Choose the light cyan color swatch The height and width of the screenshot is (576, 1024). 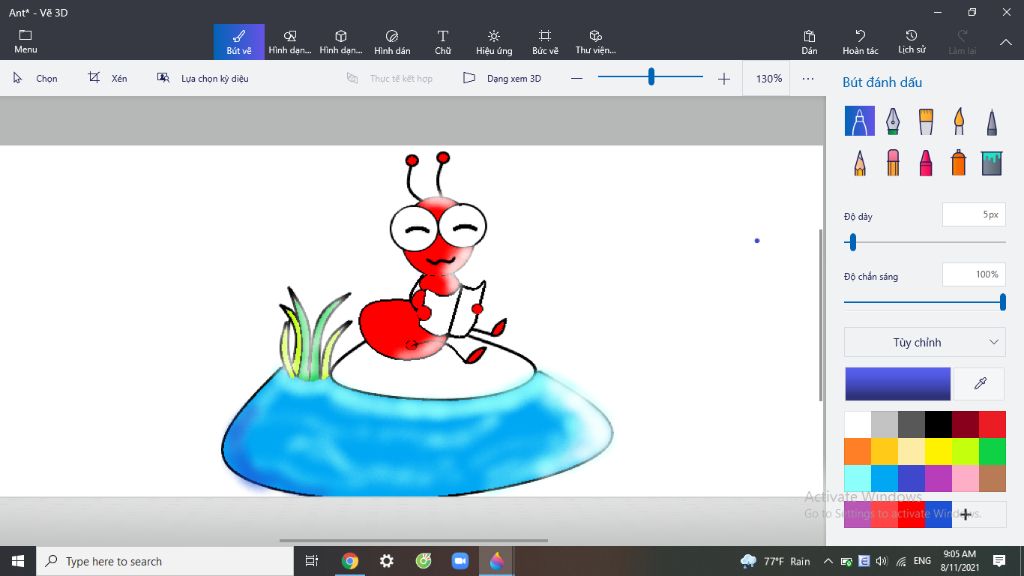point(857,478)
